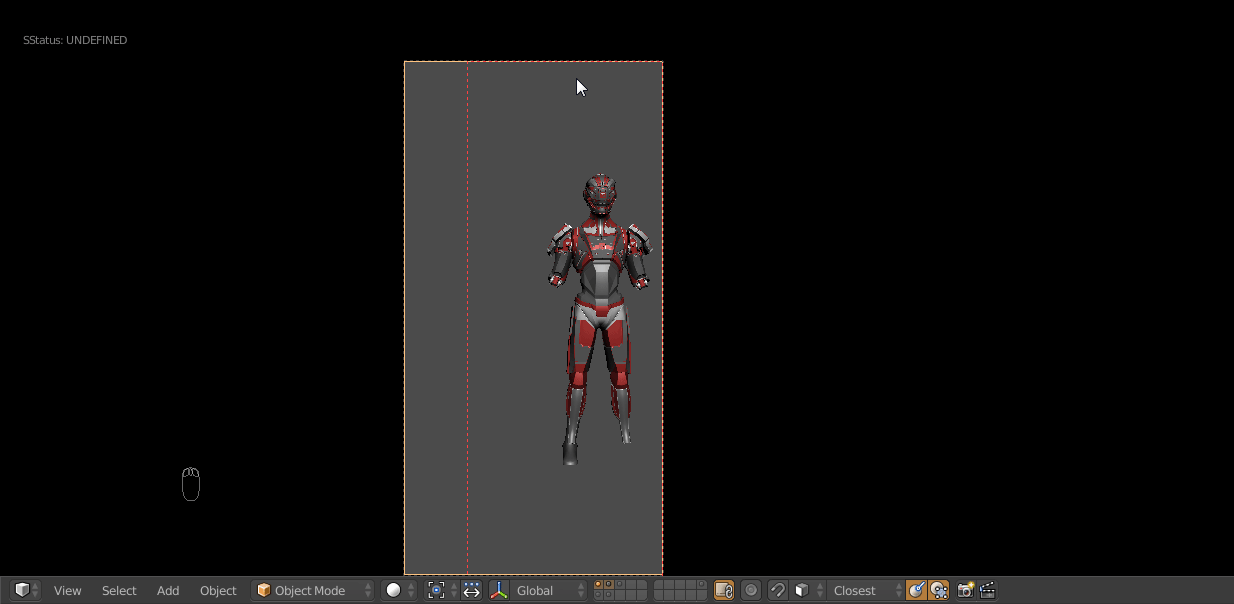Select the first scene layer button

click(x=598, y=585)
